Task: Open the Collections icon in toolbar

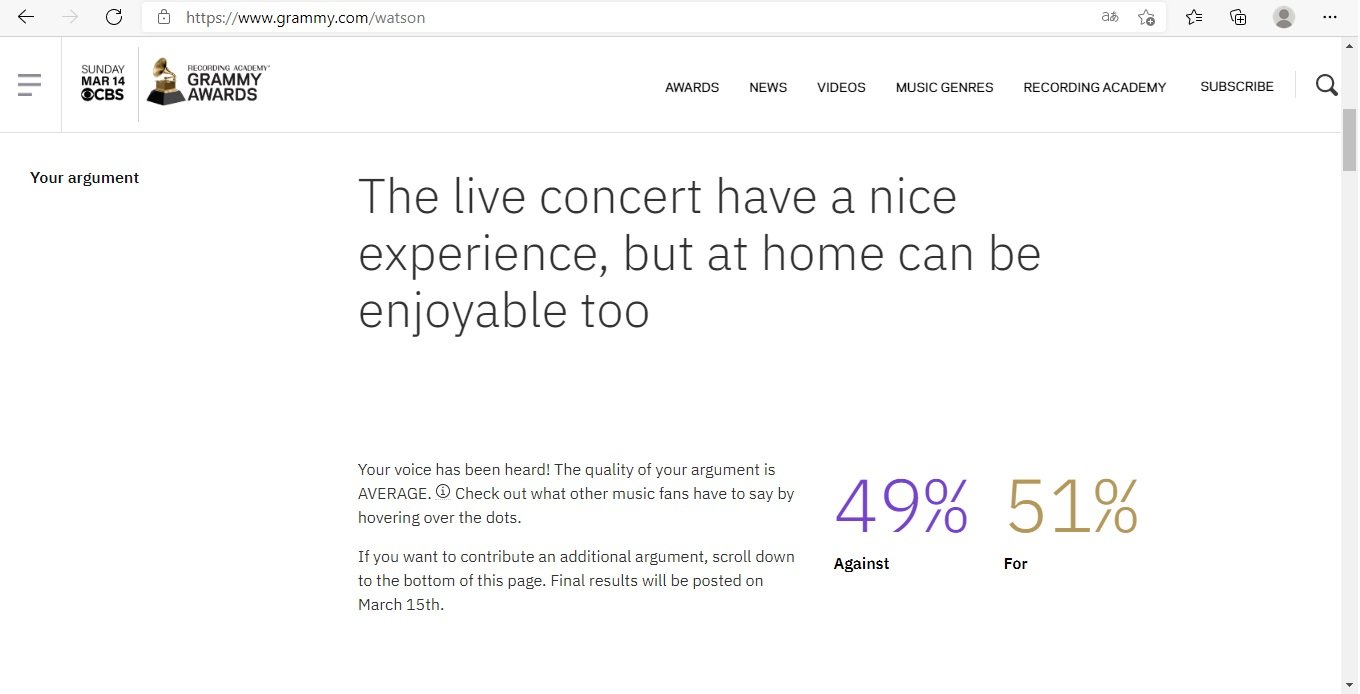Action: coord(1238,17)
